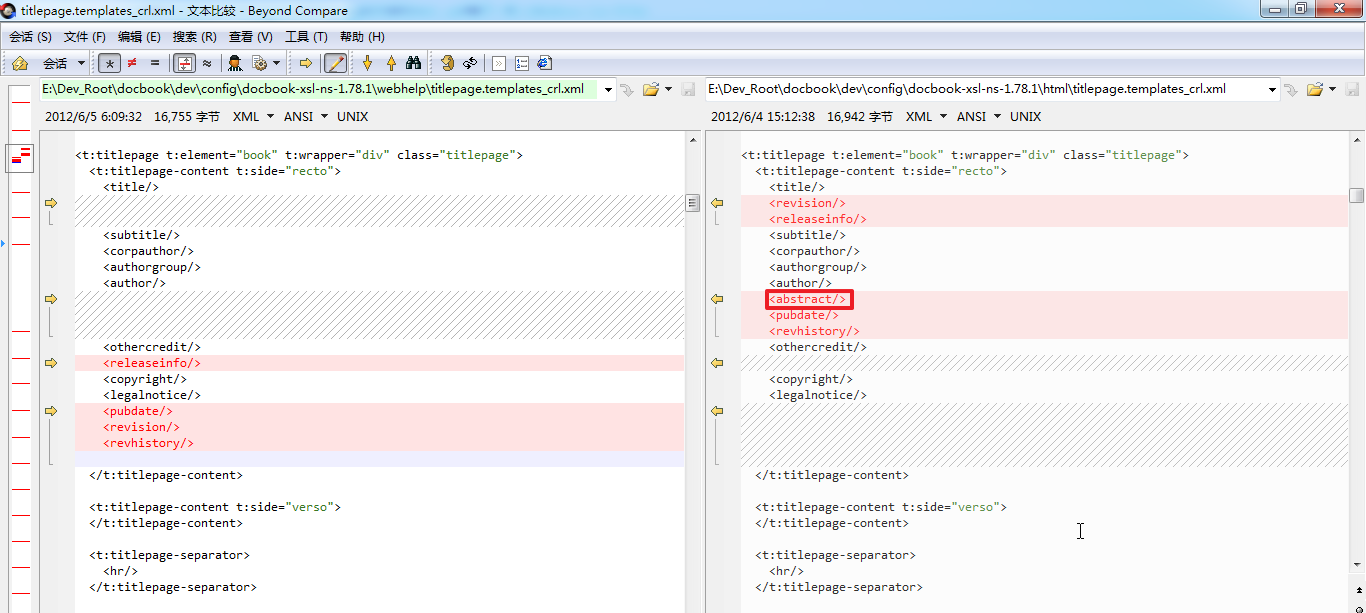Toggle Show All asterisk filter
This screenshot has width=1366, height=613.
(x=110, y=63)
